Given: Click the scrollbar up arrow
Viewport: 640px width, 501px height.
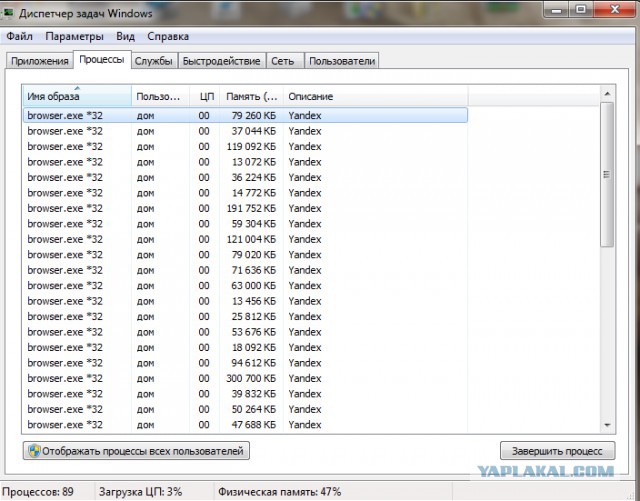Looking at the screenshot, I should (607, 94).
